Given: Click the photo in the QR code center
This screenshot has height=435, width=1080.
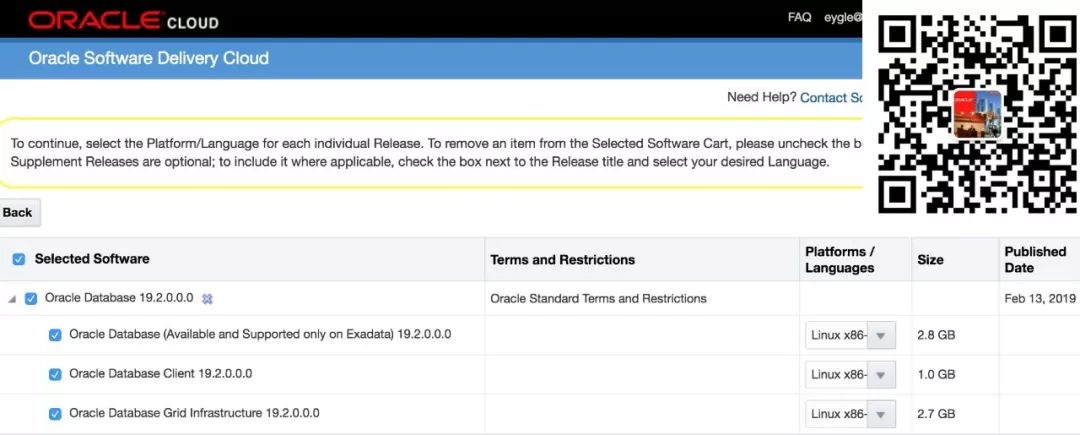Looking at the screenshot, I should tap(977, 114).
